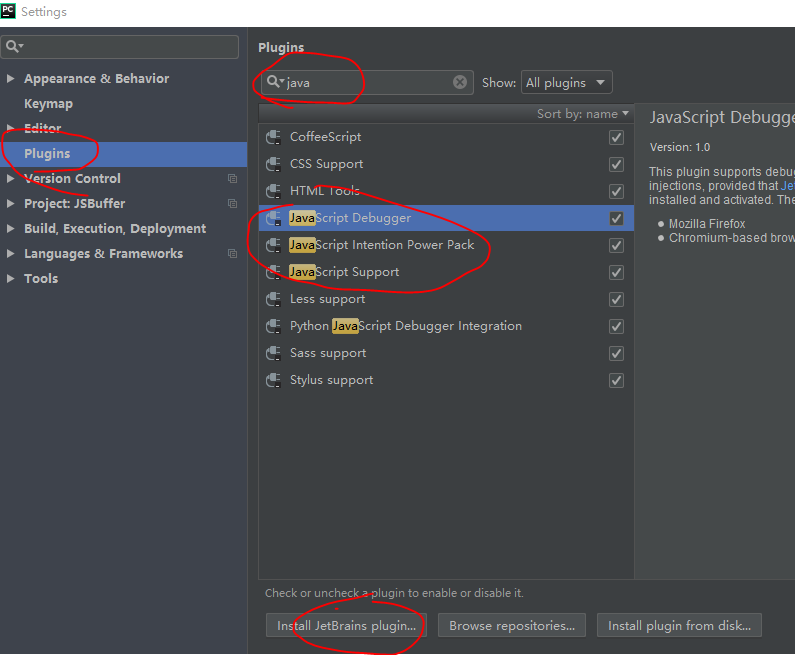Viewport: 795px width, 655px height.
Task: Select the Stylus support row
Action: (x=446, y=380)
